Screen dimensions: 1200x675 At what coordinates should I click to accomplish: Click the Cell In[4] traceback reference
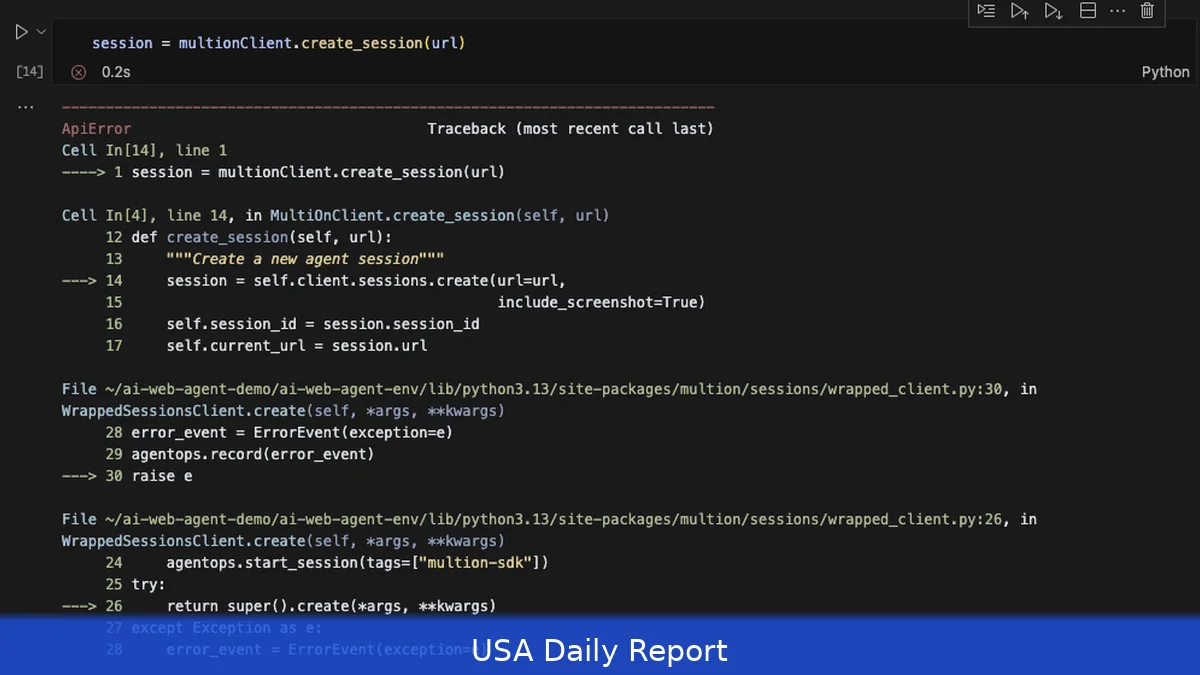(x=101, y=214)
